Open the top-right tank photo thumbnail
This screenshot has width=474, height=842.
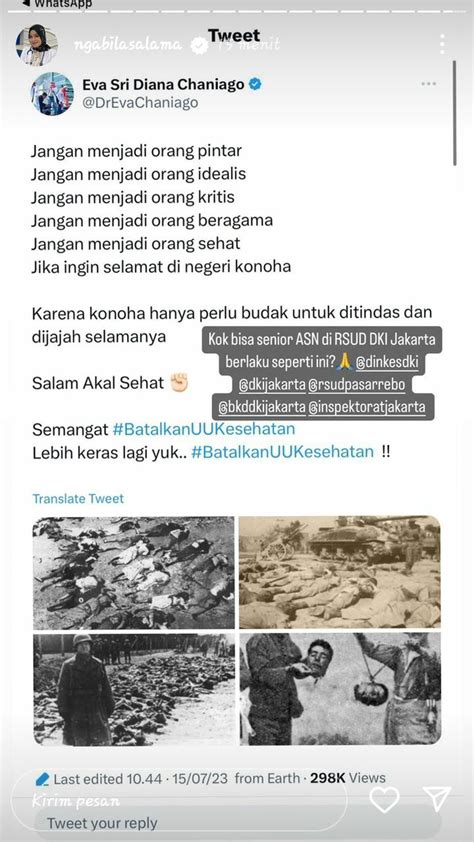[x=340, y=572]
